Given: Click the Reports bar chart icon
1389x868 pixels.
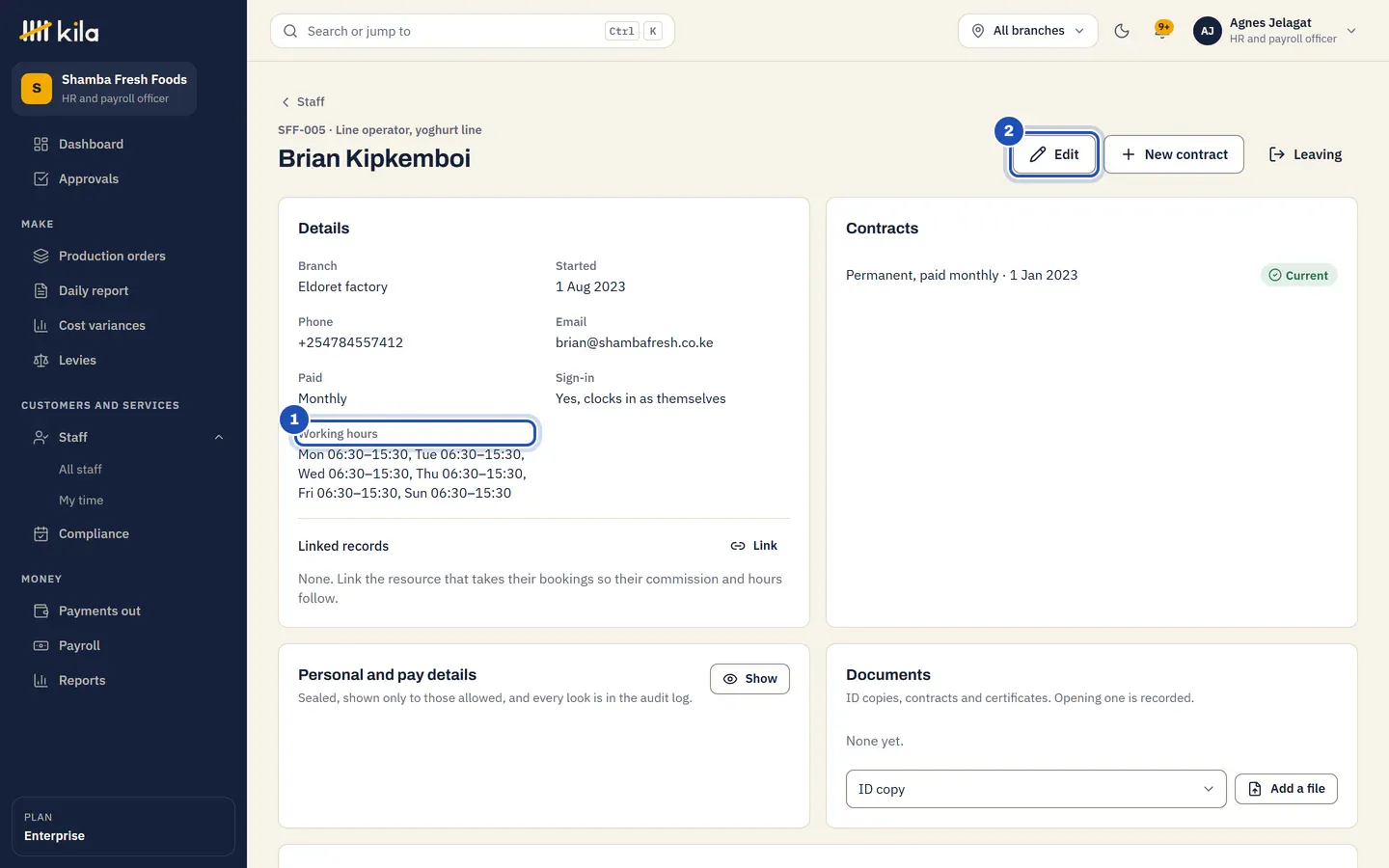Looking at the screenshot, I should (x=41, y=681).
